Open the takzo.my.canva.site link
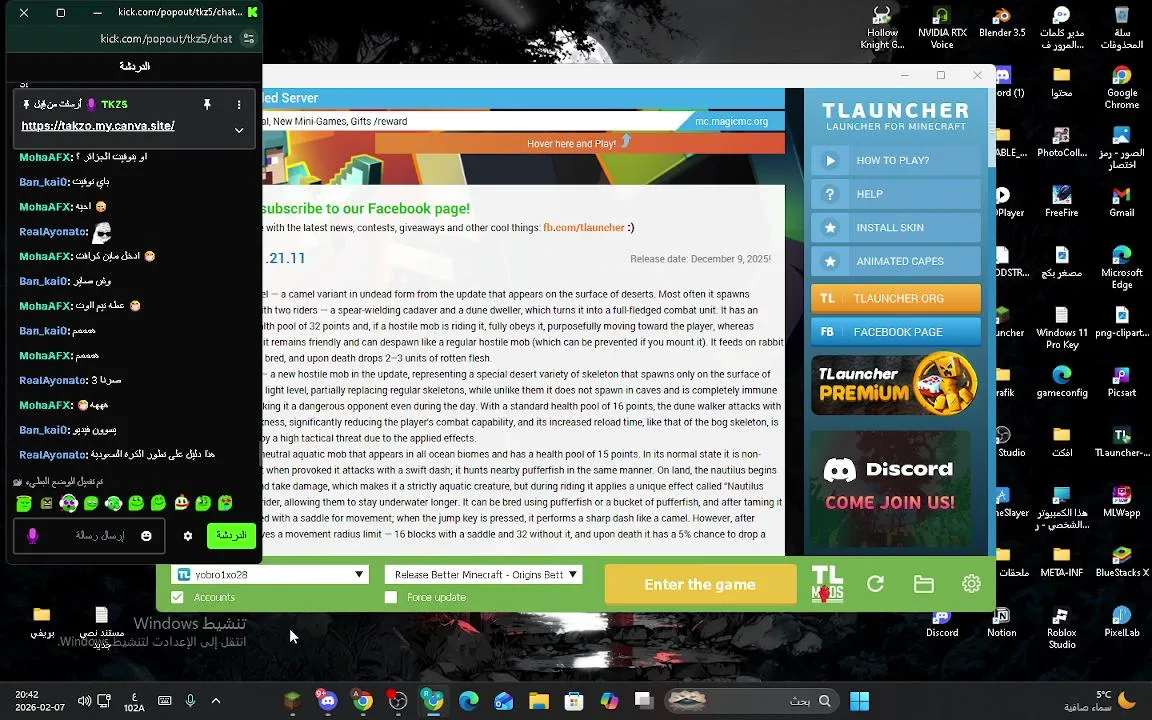The width and height of the screenshot is (1152, 720). pos(98,126)
